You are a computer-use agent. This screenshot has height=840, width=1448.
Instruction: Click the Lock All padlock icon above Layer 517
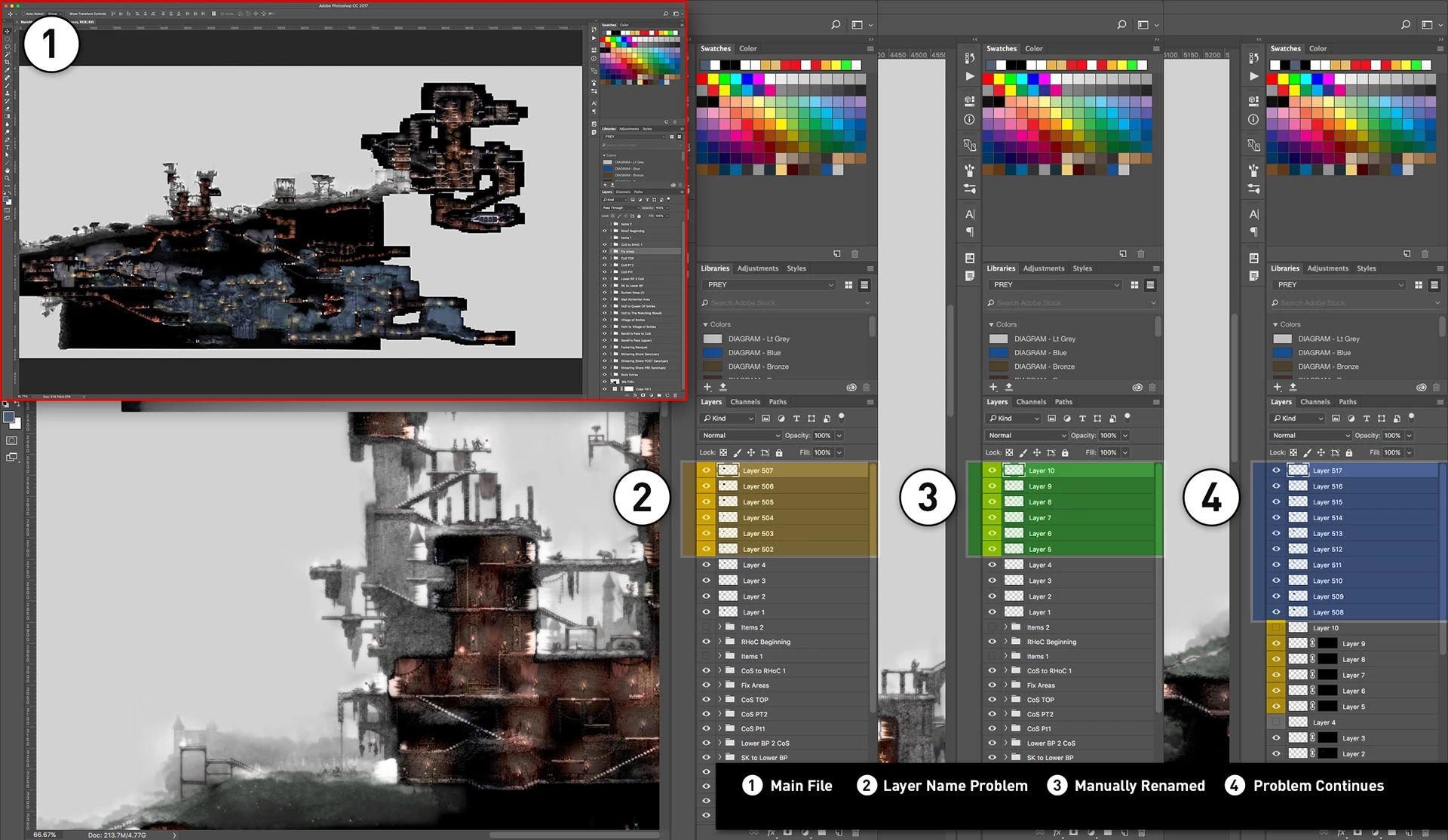pos(1348,453)
